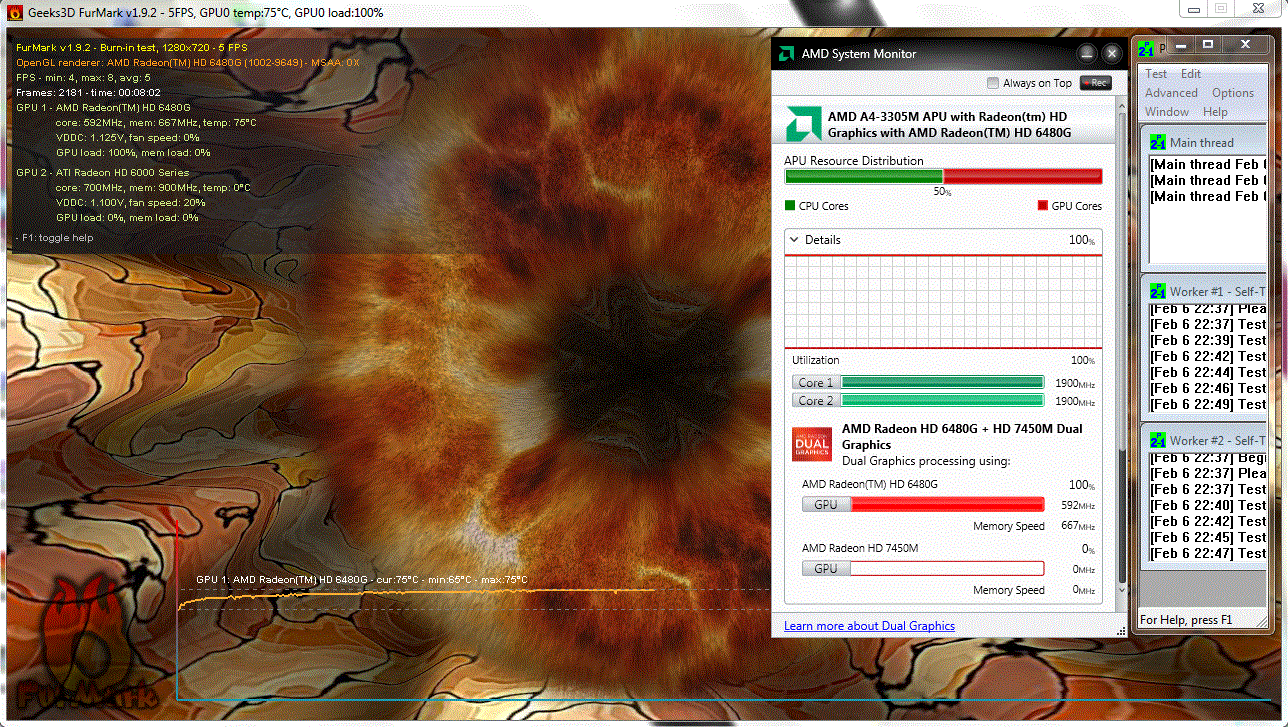Click the 'FPS - min: 4, max: 8, avg: 5' line
Screen dimensions: 1288x727
point(83,77)
